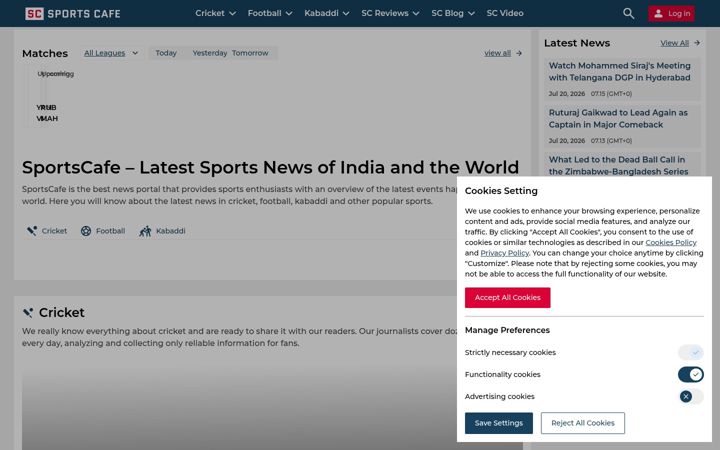Expand the Kabaddi navigation menu
Viewport: 720px width, 450px height.
tap(326, 13)
